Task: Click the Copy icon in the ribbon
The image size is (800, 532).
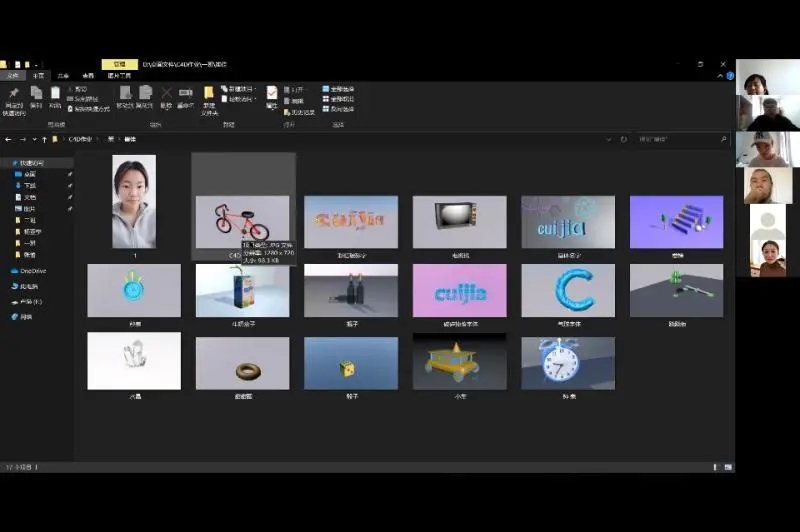Action: tap(36, 94)
